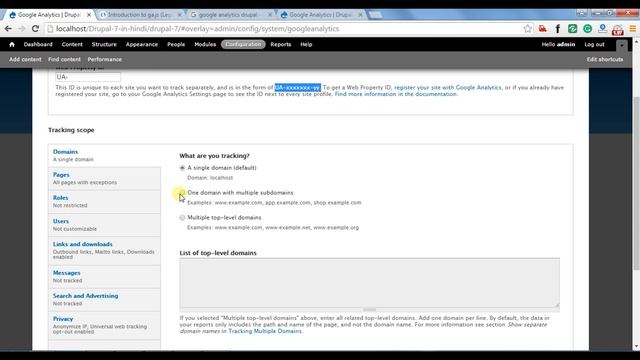Click the Performance shortcut
The width and height of the screenshot is (640, 360).
(104, 59)
